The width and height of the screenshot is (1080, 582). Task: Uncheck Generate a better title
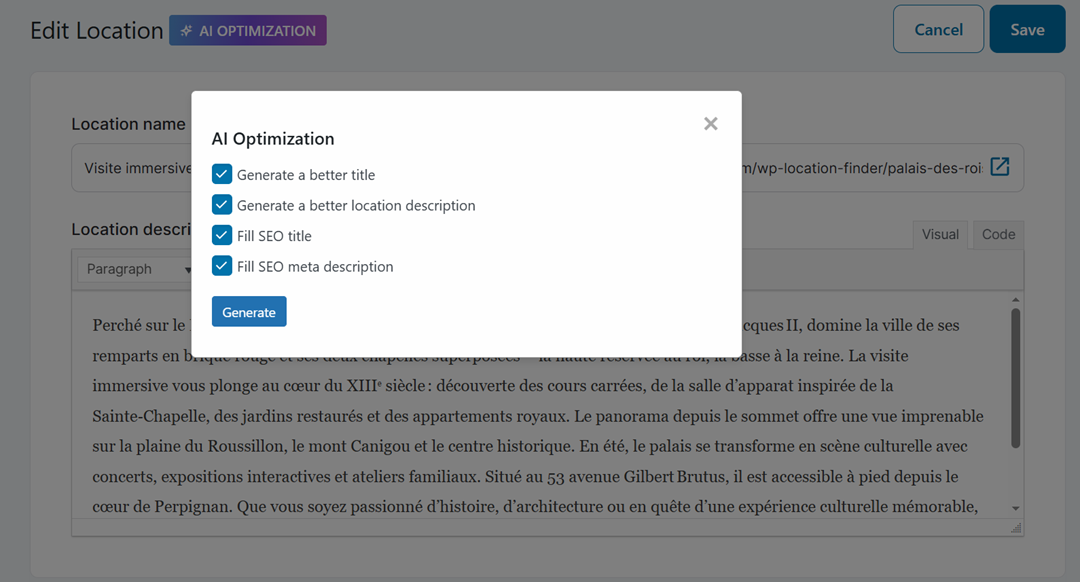click(222, 173)
